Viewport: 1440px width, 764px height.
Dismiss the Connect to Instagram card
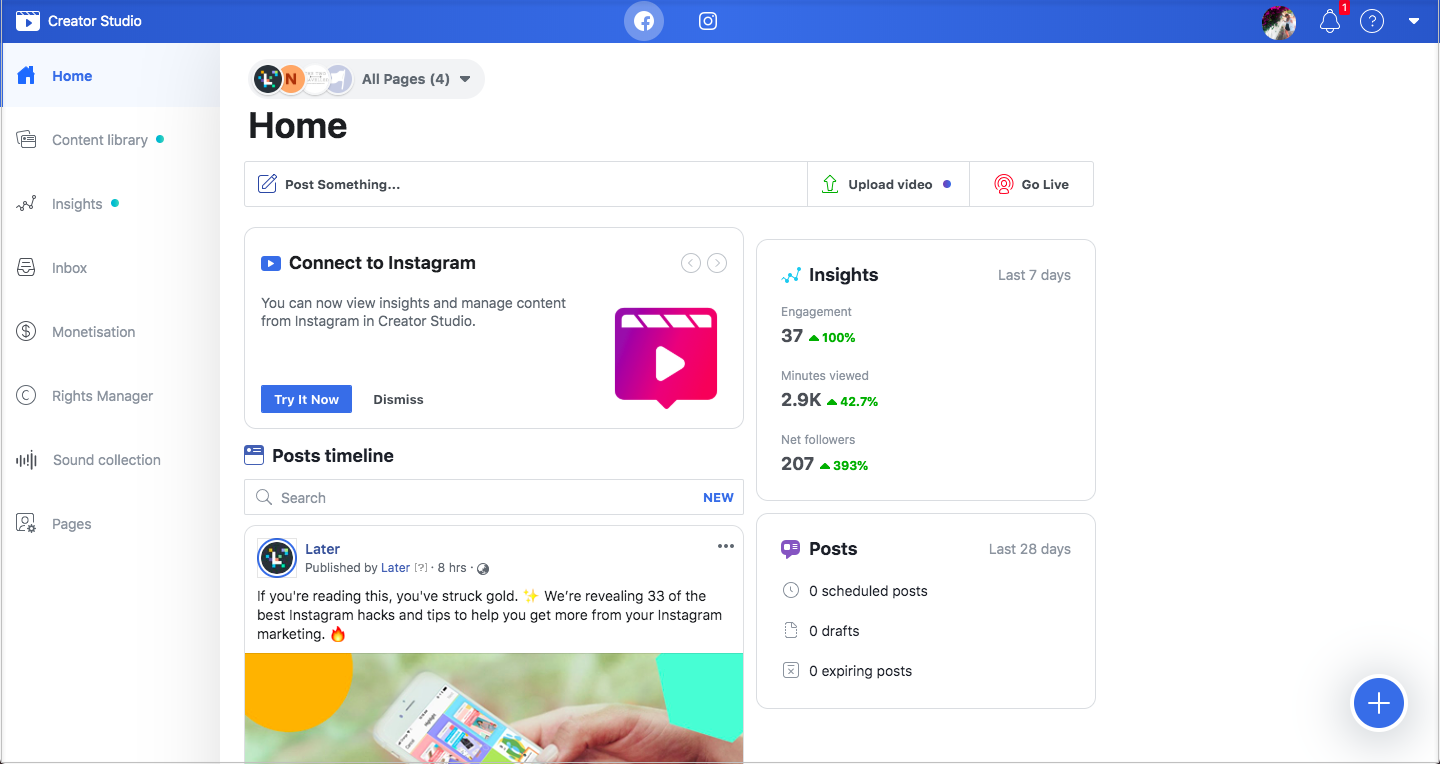click(x=398, y=399)
